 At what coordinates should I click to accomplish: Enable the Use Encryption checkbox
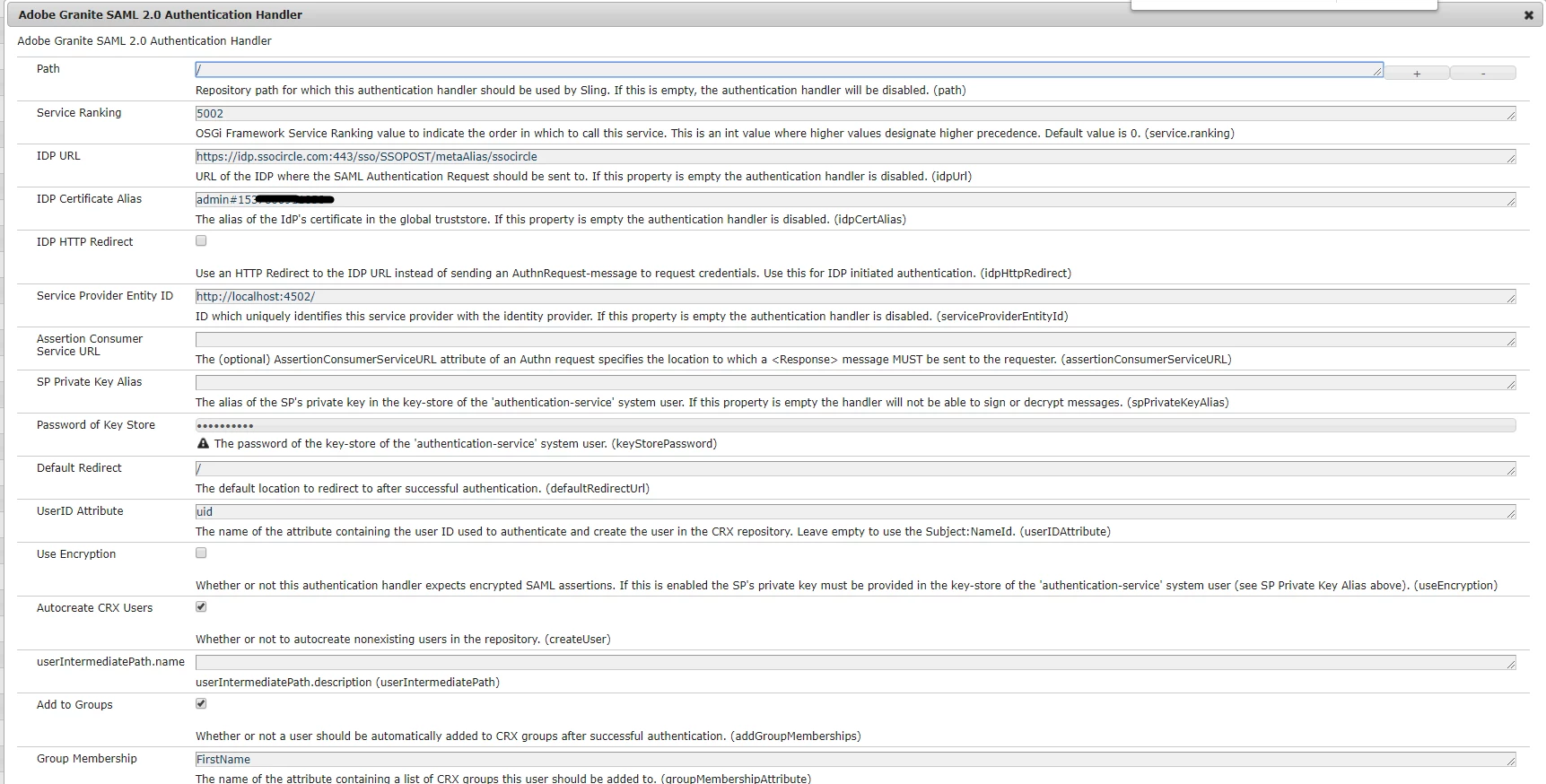tap(201, 553)
